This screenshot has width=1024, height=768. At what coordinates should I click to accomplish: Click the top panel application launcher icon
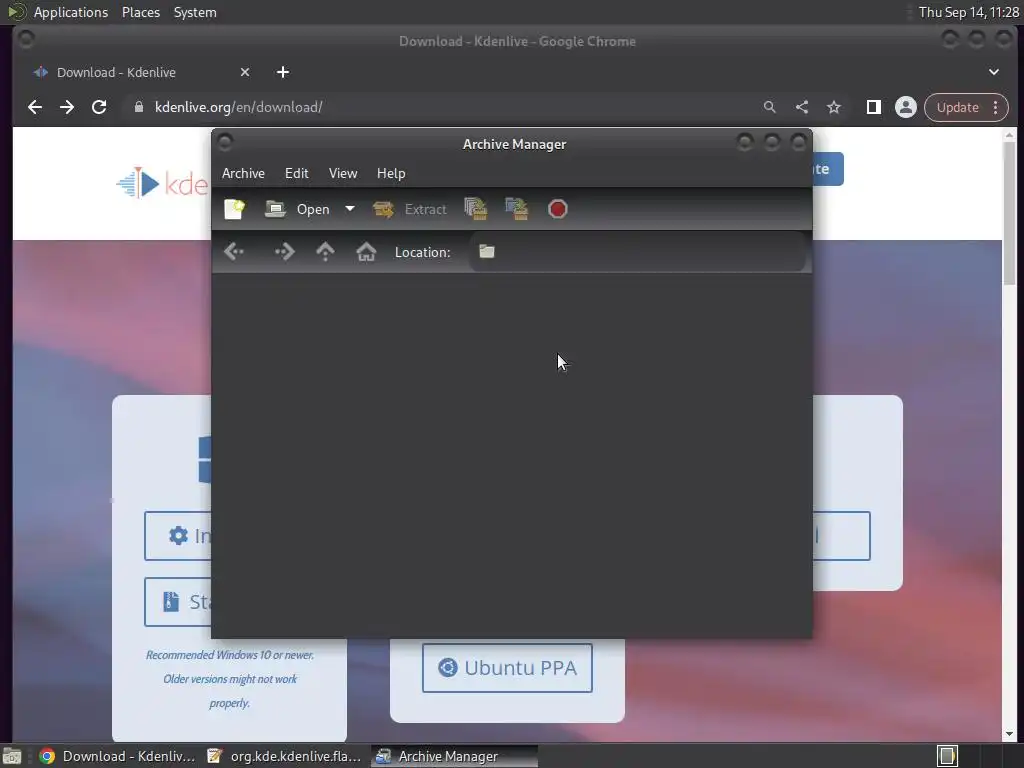click(x=16, y=12)
